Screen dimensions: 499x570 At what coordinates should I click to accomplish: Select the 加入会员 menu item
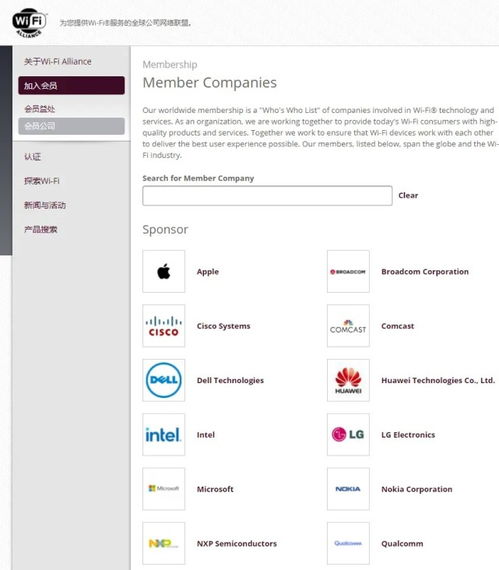pos(72,85)
